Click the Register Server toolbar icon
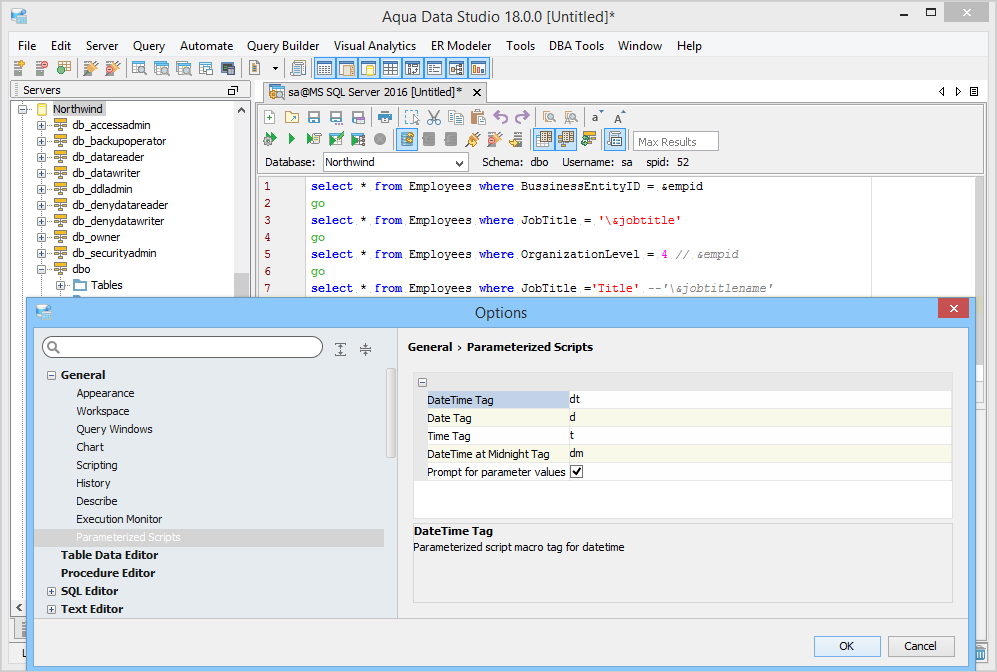The height and width of the screenshot is (672, 997). (19, 67)
